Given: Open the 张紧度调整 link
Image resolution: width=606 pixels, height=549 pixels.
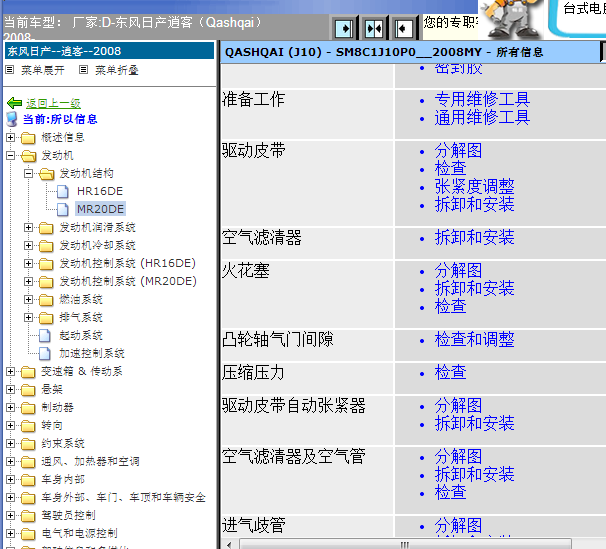Looking at the screenshot, I should tap(474, 187).
